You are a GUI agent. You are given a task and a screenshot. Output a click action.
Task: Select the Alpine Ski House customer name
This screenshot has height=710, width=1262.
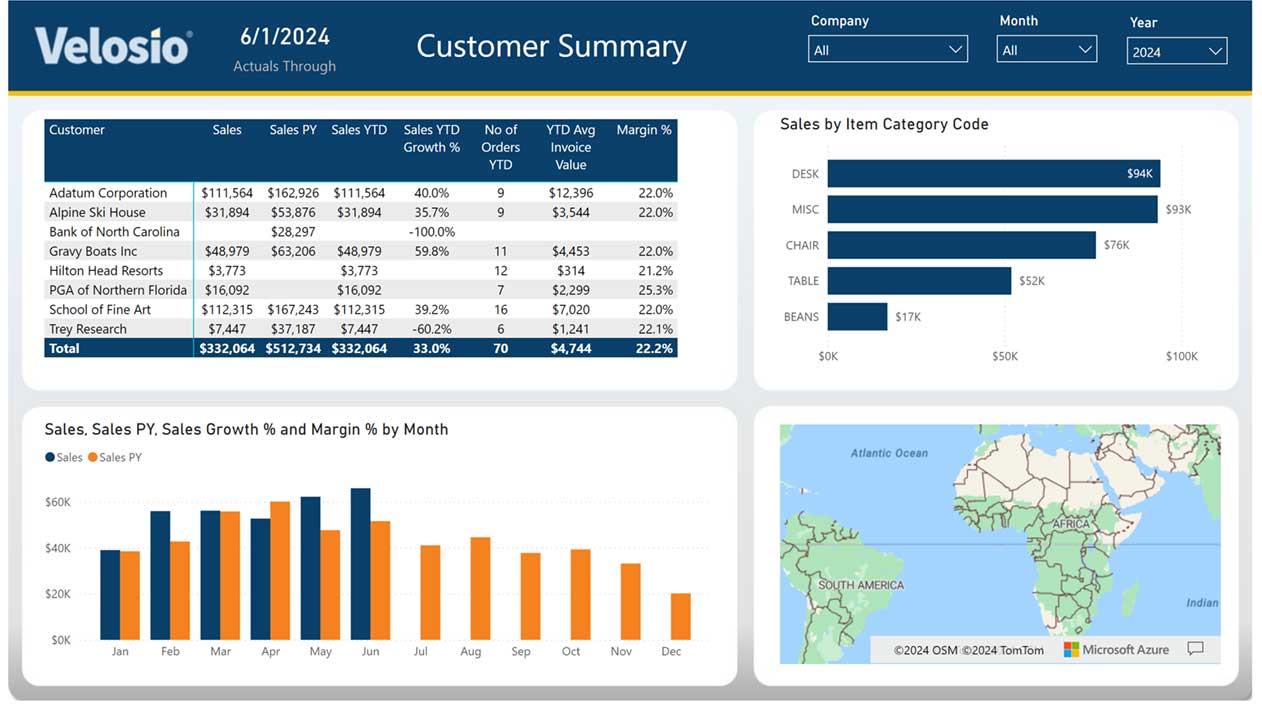tap(97, 212)
